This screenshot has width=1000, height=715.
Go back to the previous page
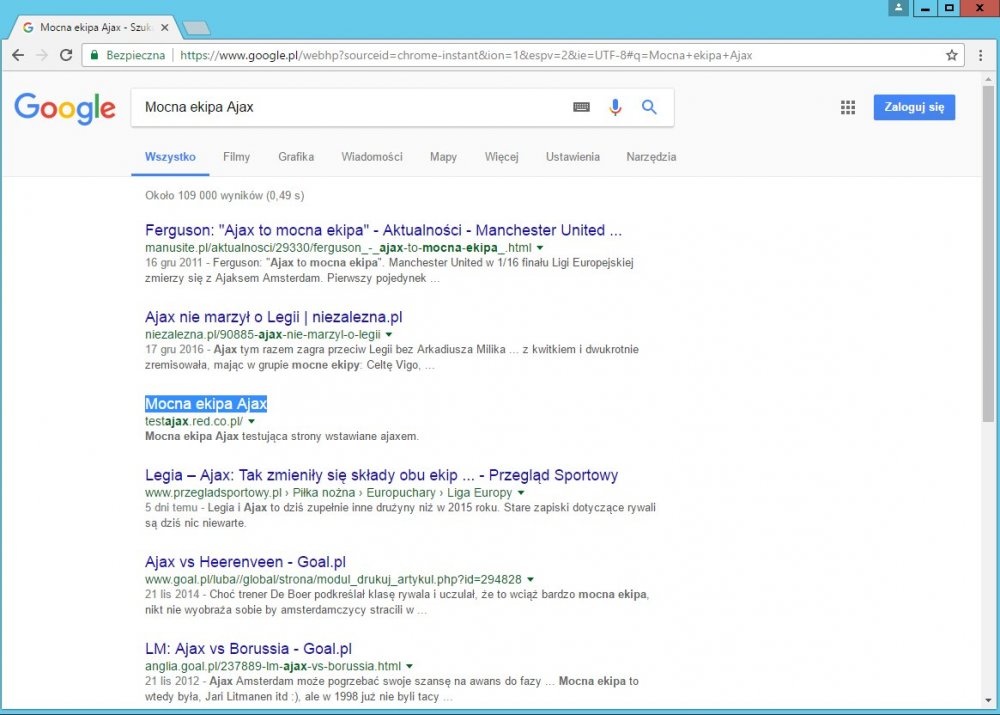tap(18, 55)
